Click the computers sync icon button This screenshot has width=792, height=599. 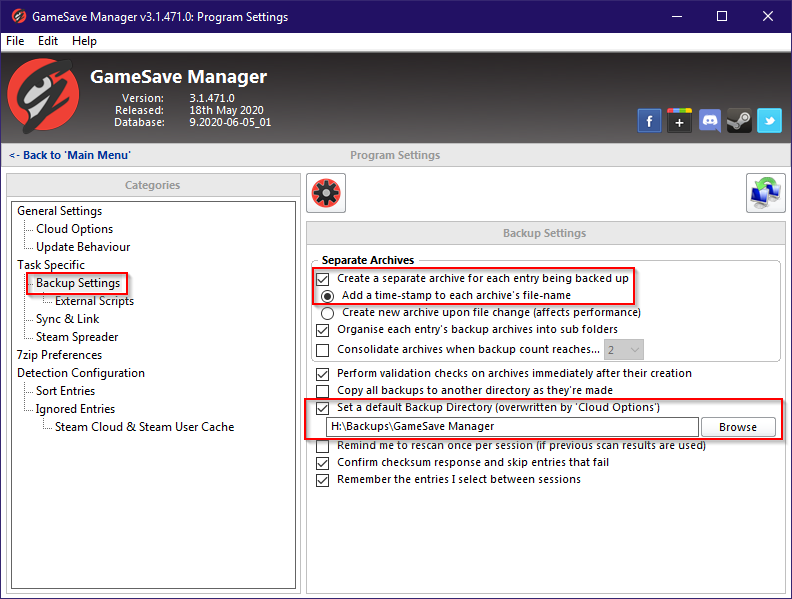click(x=765, y=193)
